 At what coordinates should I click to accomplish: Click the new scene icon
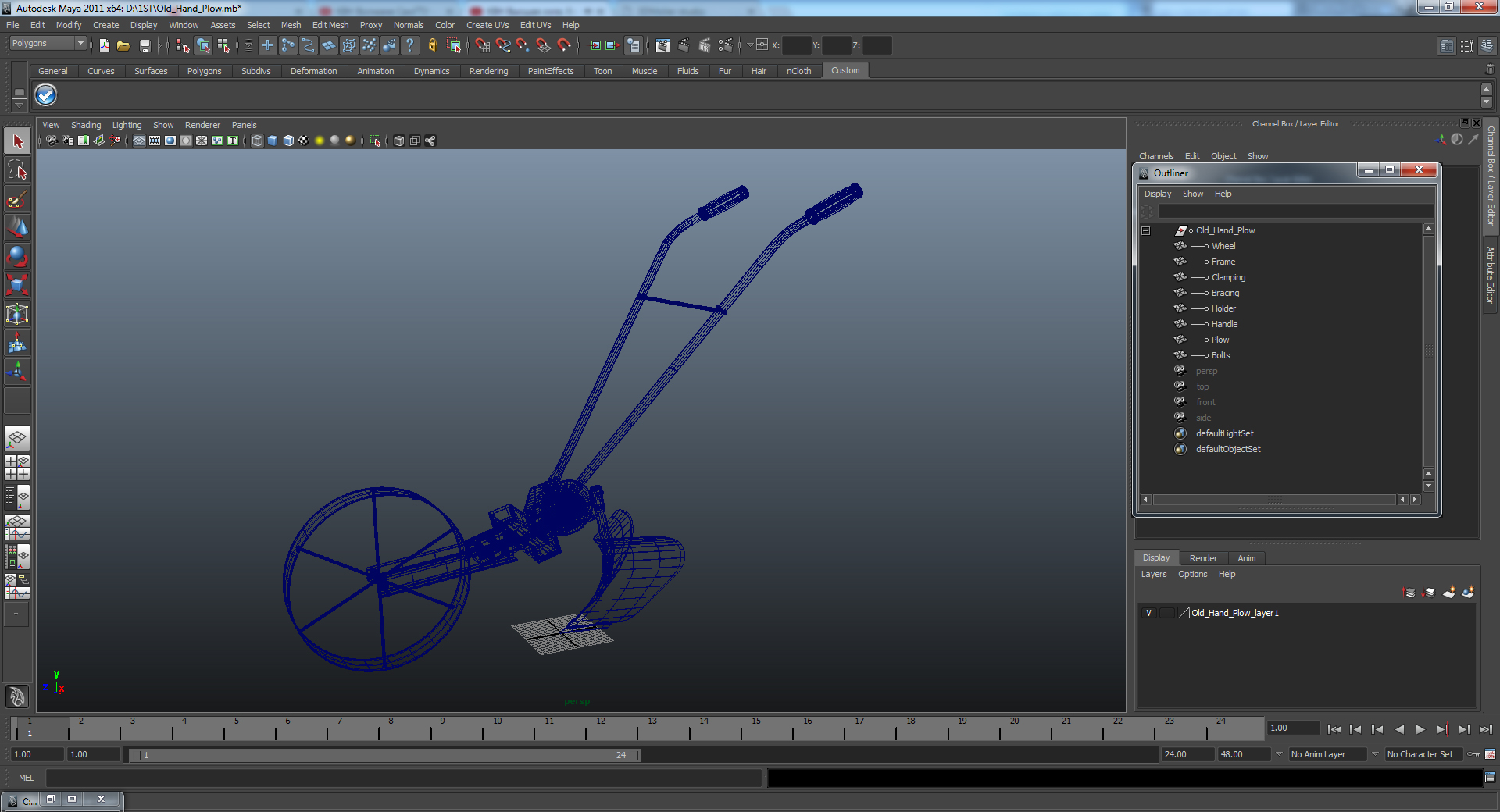click(x=104, y=45)
